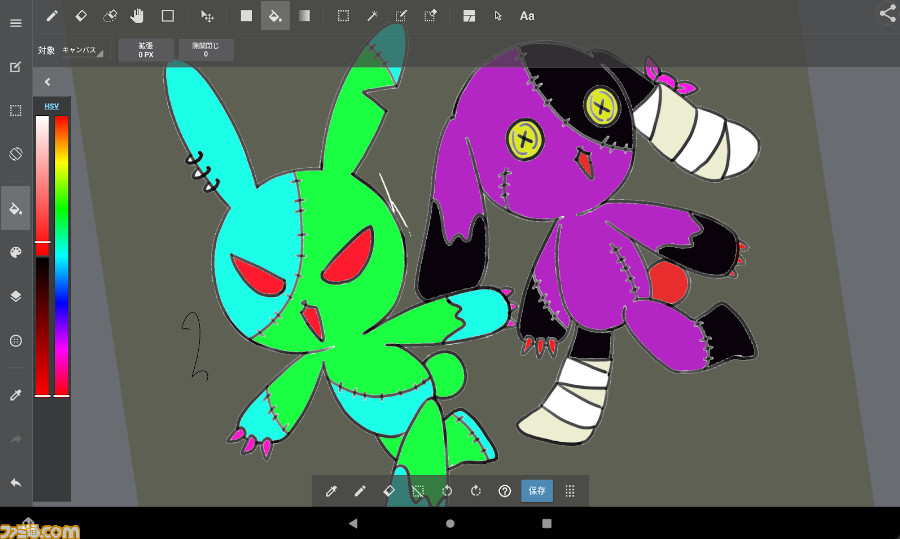Select the Selection Eraser tool
This screenshot has height=539, width=900.
pos(430,16)
